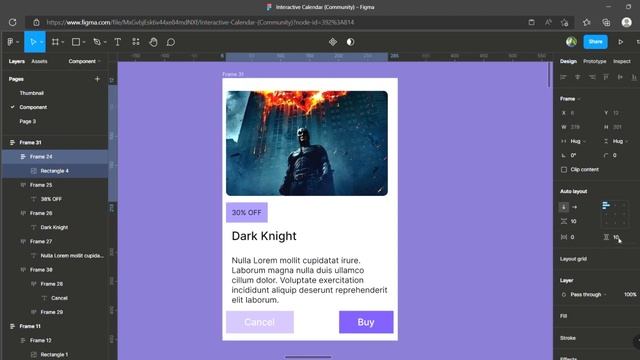Switch to the Inspect tab
This screenshot has width=640, height=360.
coord(622,61)
